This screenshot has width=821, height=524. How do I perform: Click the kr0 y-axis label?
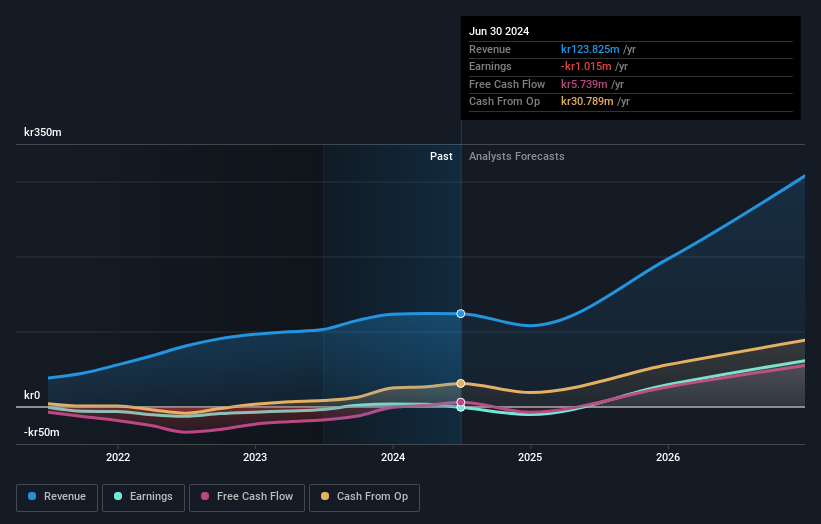pos(32,395)
